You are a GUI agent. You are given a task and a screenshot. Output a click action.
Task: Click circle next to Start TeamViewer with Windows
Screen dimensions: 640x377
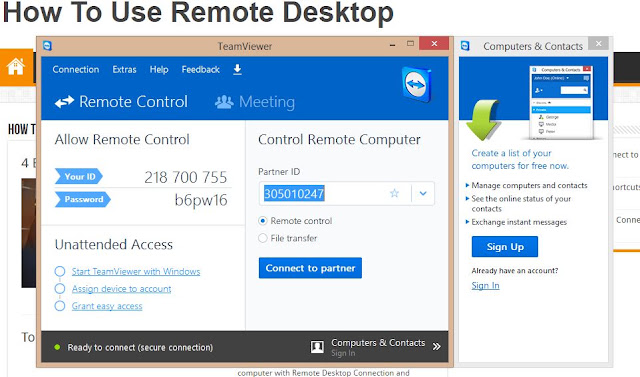pyautogui.click(x=60, y=271)
